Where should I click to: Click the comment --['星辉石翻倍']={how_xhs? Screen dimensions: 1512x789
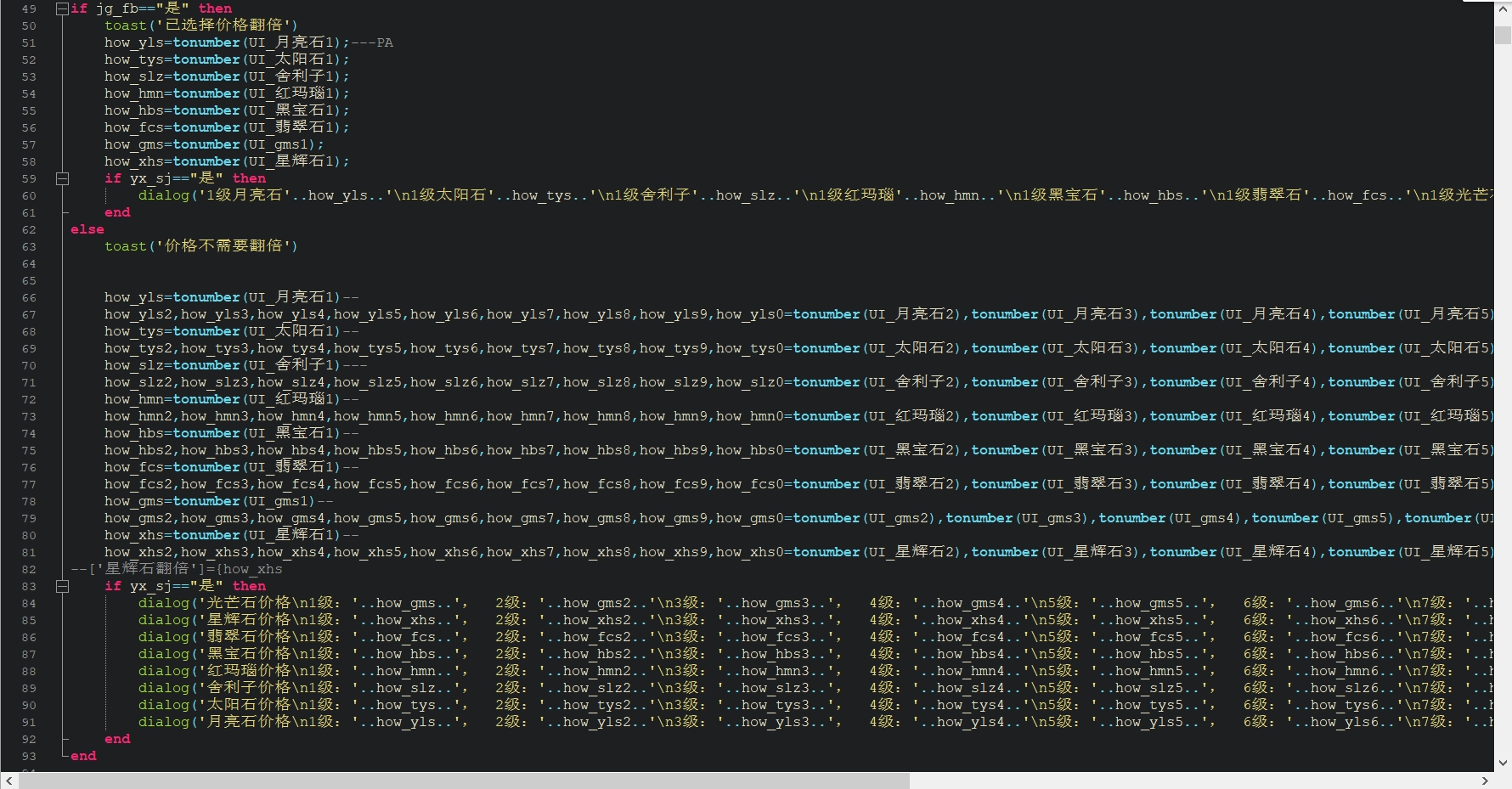click(x=177, y=569)
